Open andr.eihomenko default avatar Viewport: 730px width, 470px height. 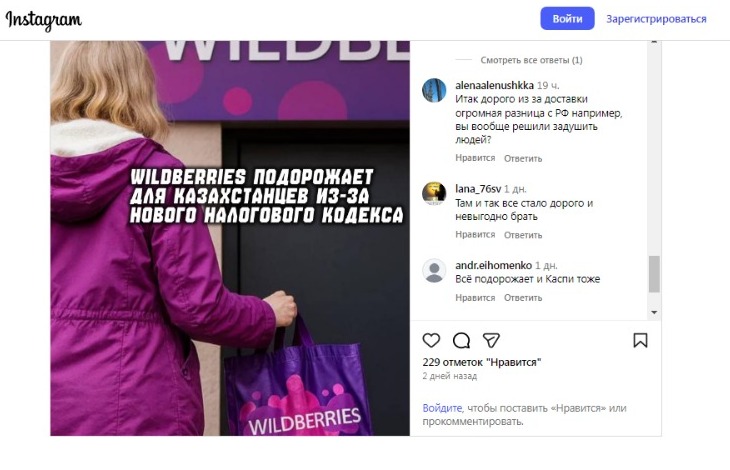(434, 270)
